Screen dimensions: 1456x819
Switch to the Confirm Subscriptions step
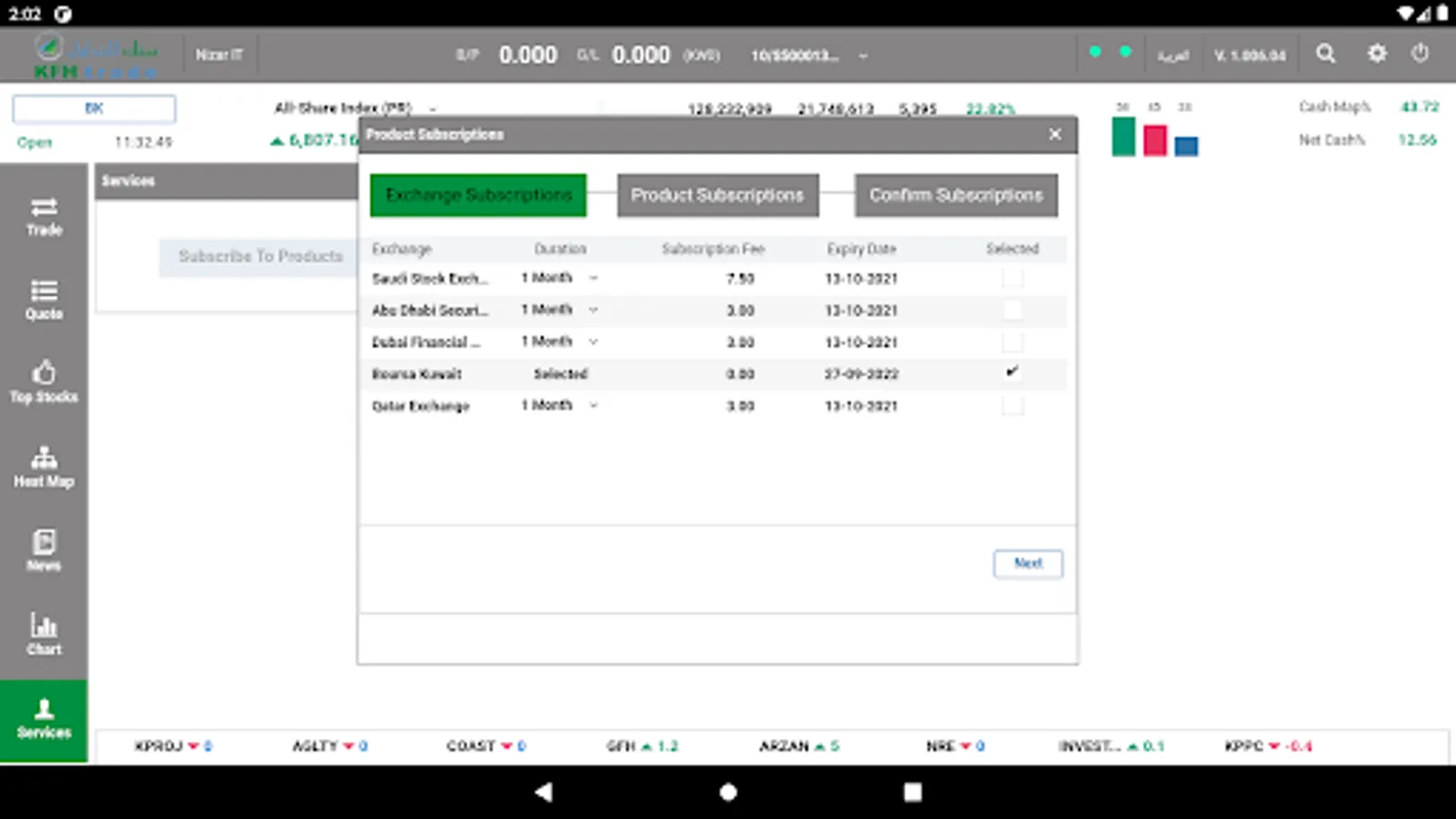(x=956, y=195)
